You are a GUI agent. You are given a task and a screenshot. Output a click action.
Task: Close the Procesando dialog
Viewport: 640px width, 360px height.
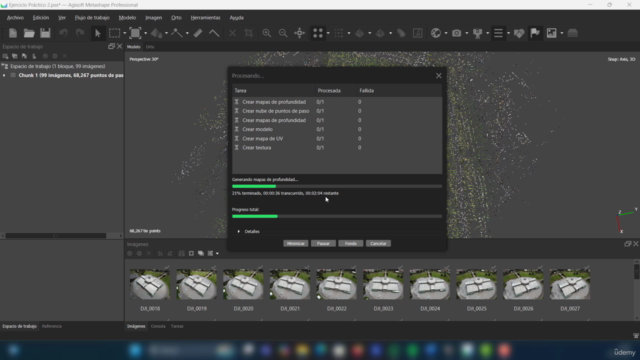pos(438,76)
